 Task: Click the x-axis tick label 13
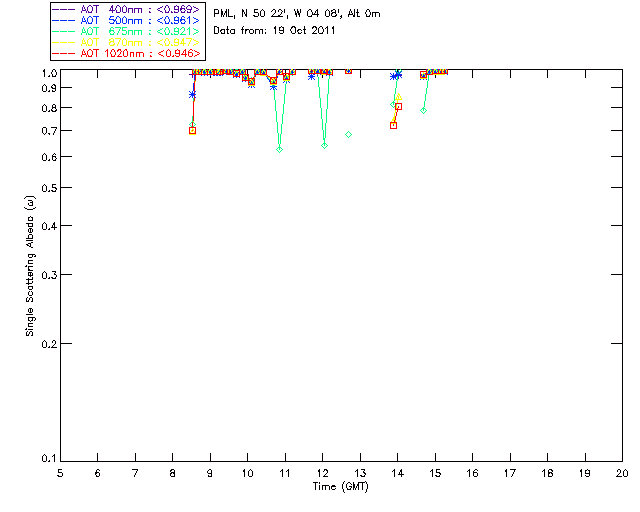click(x=360, y=473)
